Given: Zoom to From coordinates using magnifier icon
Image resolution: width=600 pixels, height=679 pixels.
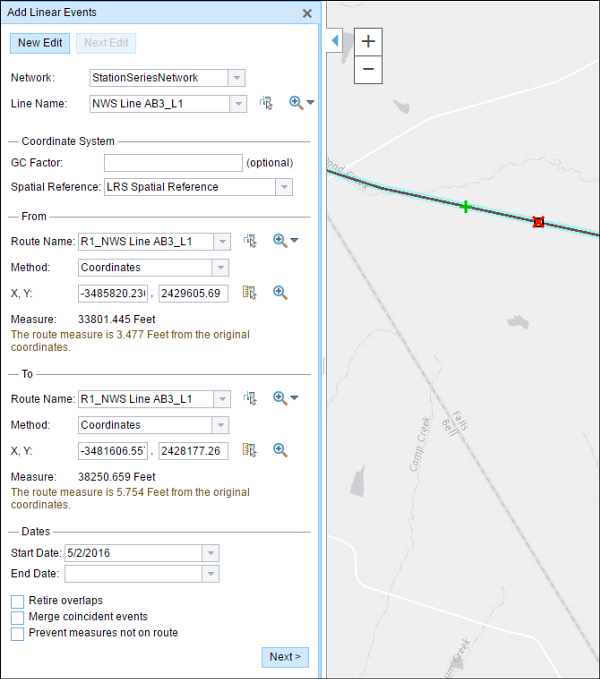Looking at the screenshot, I should click(x=280, y=293).
